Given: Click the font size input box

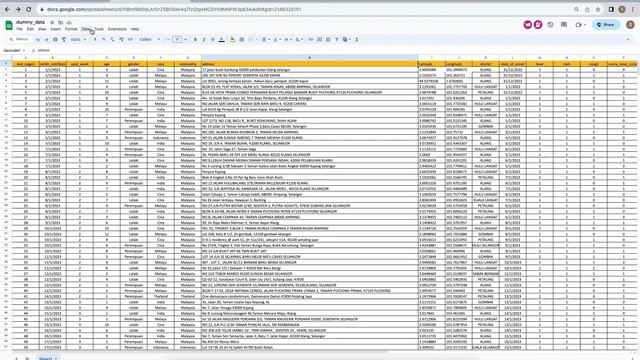Looking at the screenshot, I should 177,40.
